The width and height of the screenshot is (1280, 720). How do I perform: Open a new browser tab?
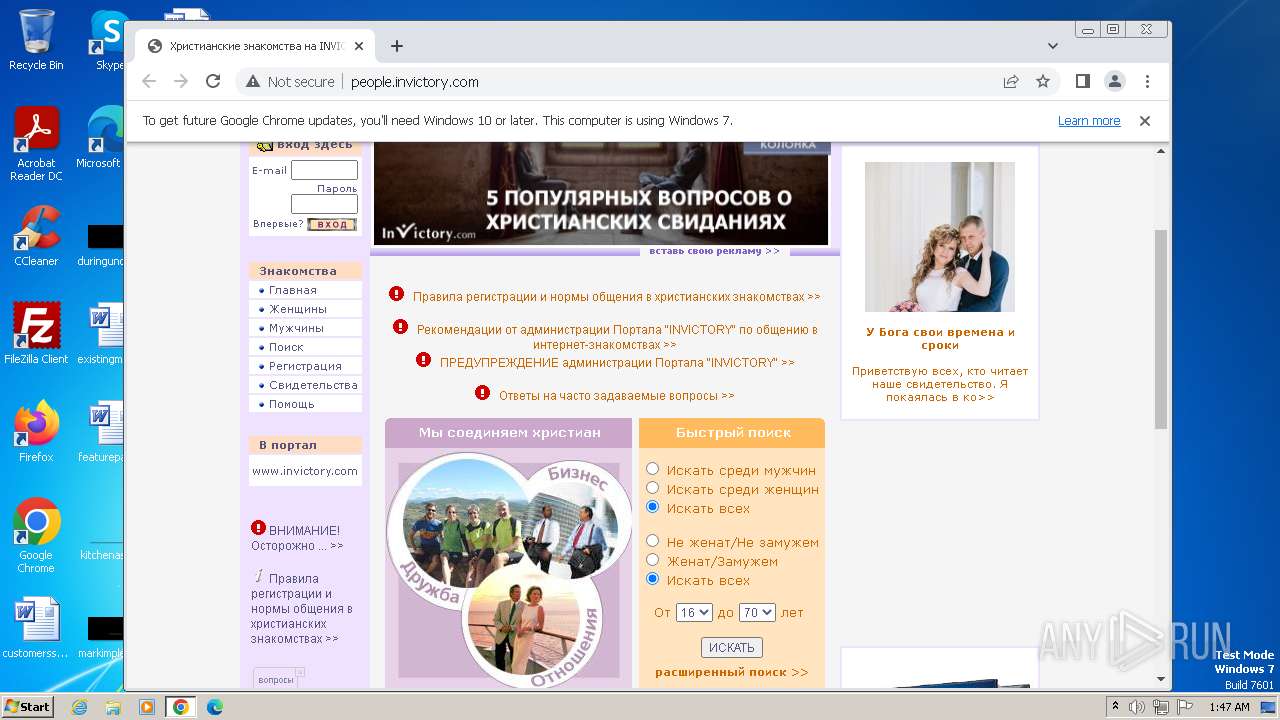pyautogui.click(x=397, y=46)
